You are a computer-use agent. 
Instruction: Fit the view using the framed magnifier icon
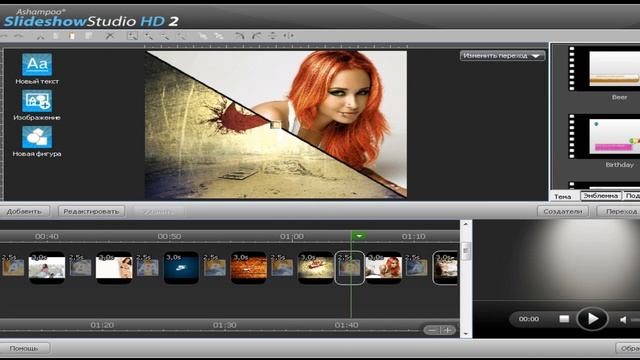[132, 36]
